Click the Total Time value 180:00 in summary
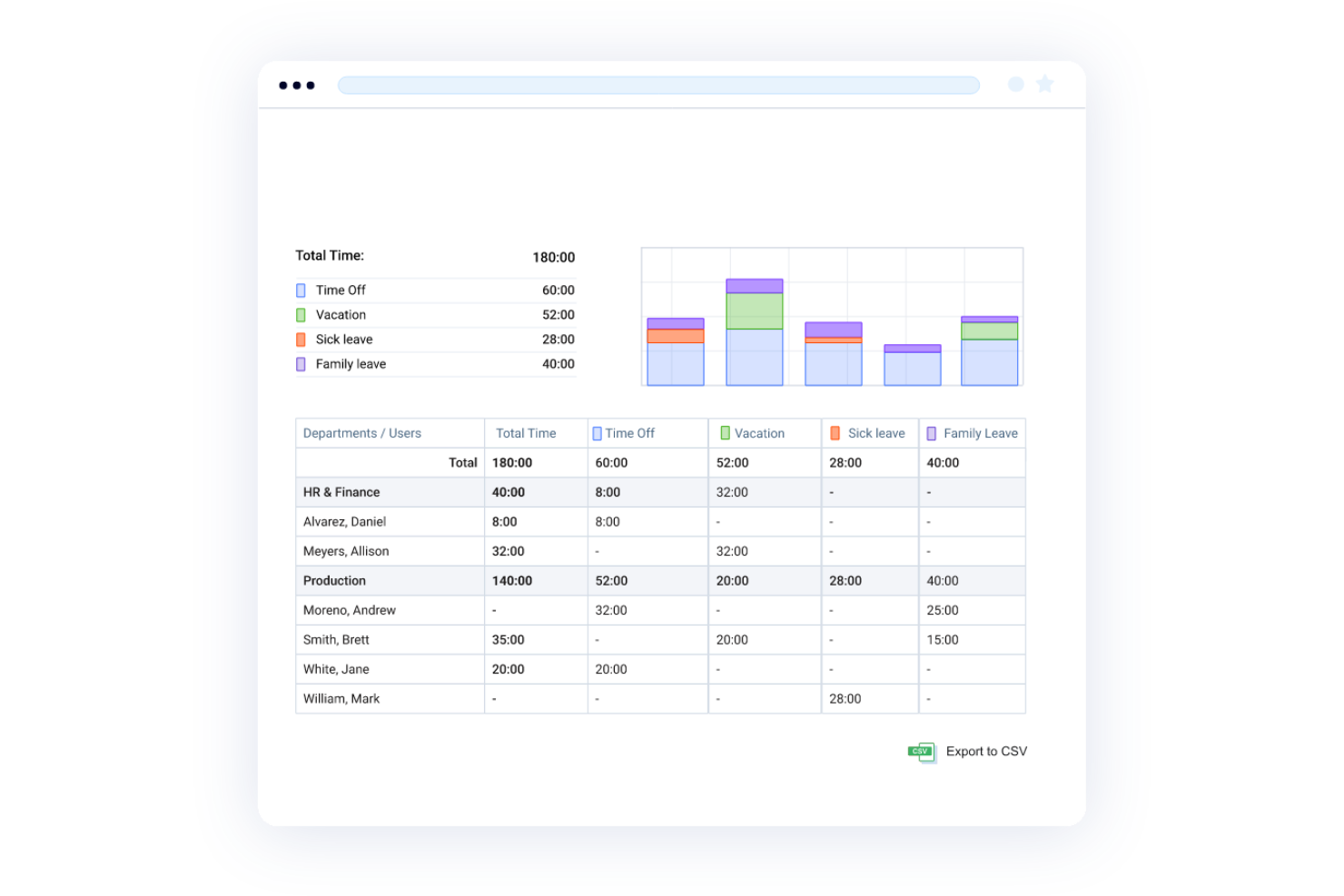Image resolution: width=1344 pixels, height=896 pixels. point(554,258)
